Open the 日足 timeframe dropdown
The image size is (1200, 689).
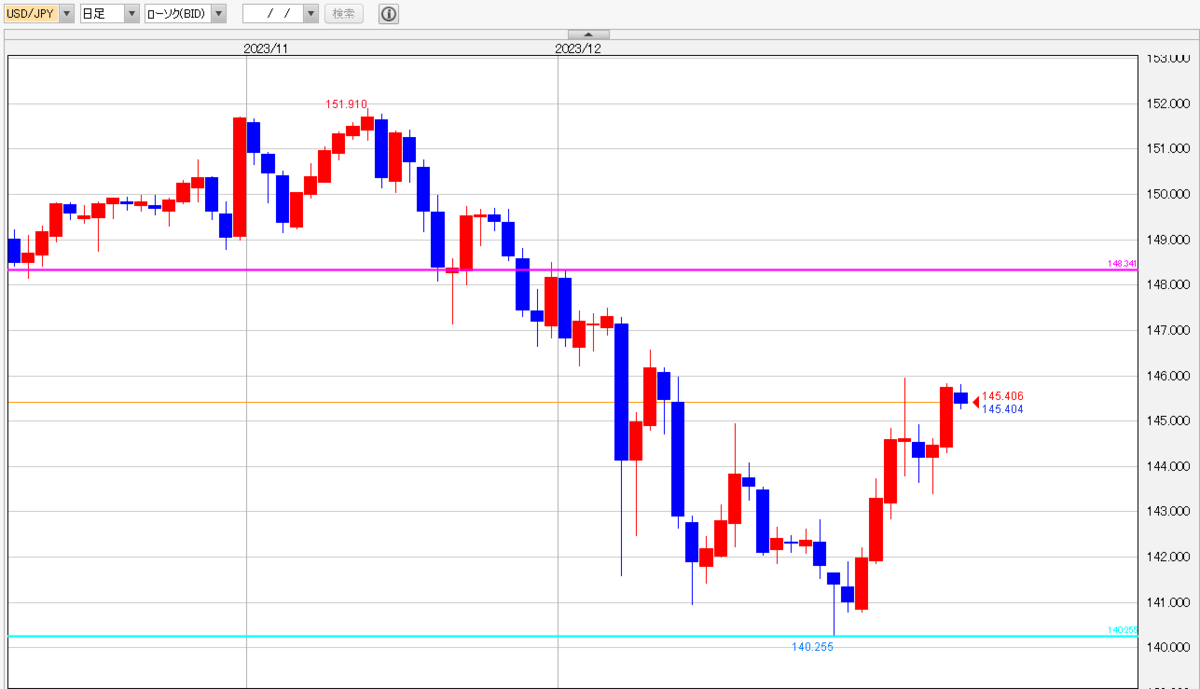(x=132, y=14)
